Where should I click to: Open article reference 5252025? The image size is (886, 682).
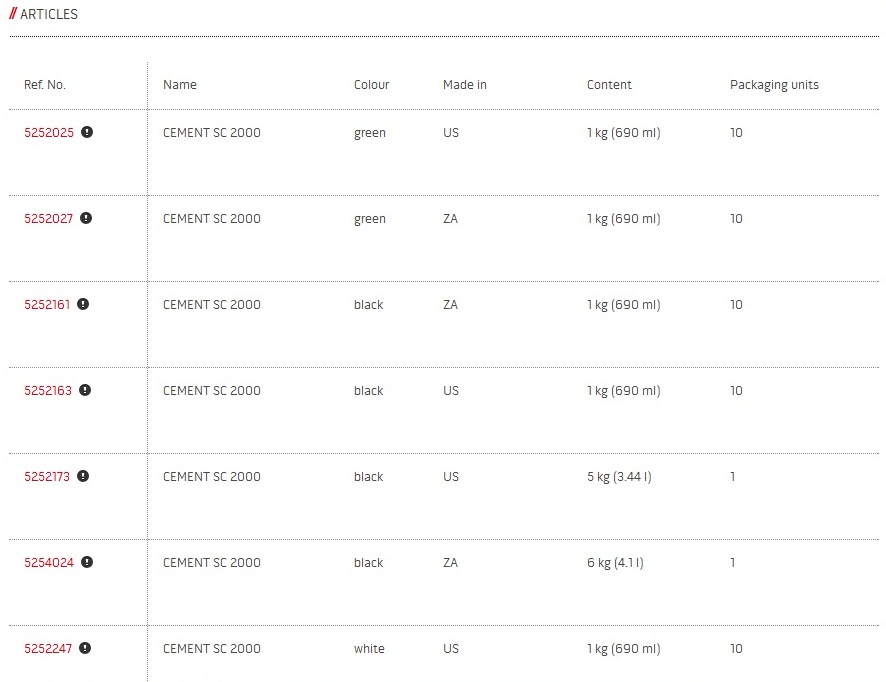coord(49,133)
